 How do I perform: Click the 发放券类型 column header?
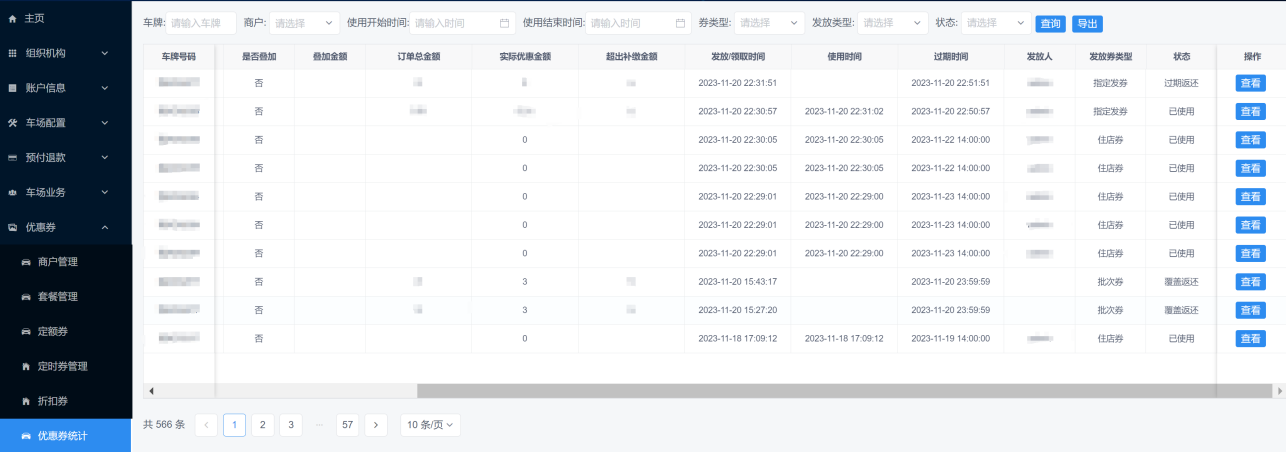tap(1111, 57)
